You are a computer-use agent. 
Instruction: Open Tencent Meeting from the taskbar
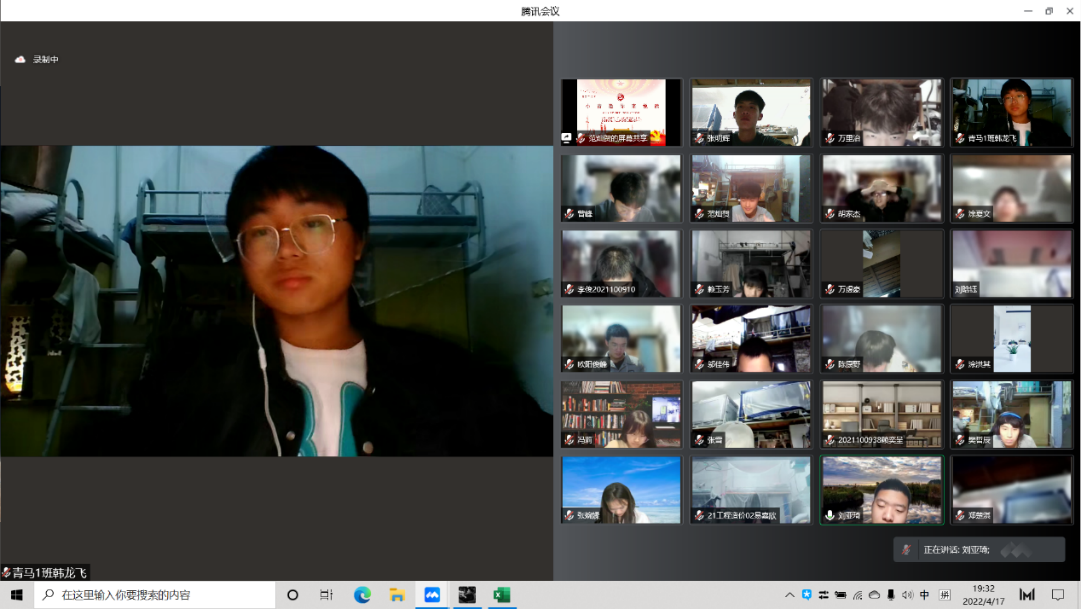coord(432,595)
